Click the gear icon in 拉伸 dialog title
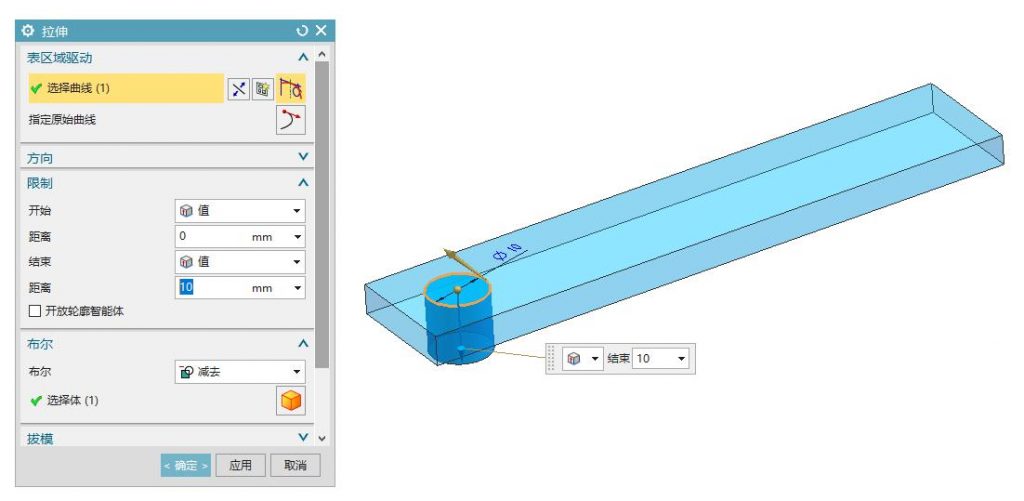Viewport: 1024px width, 501px height. tap(27, 31)
